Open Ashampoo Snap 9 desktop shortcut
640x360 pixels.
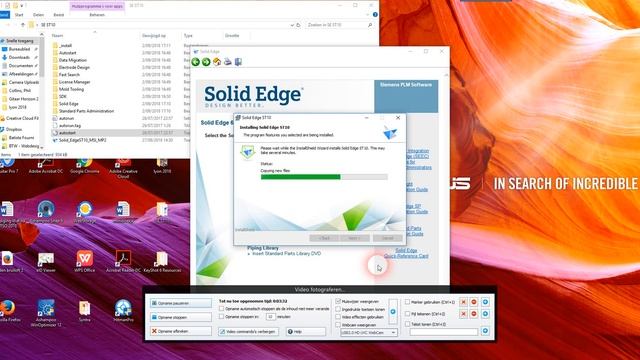coord(46,211)
